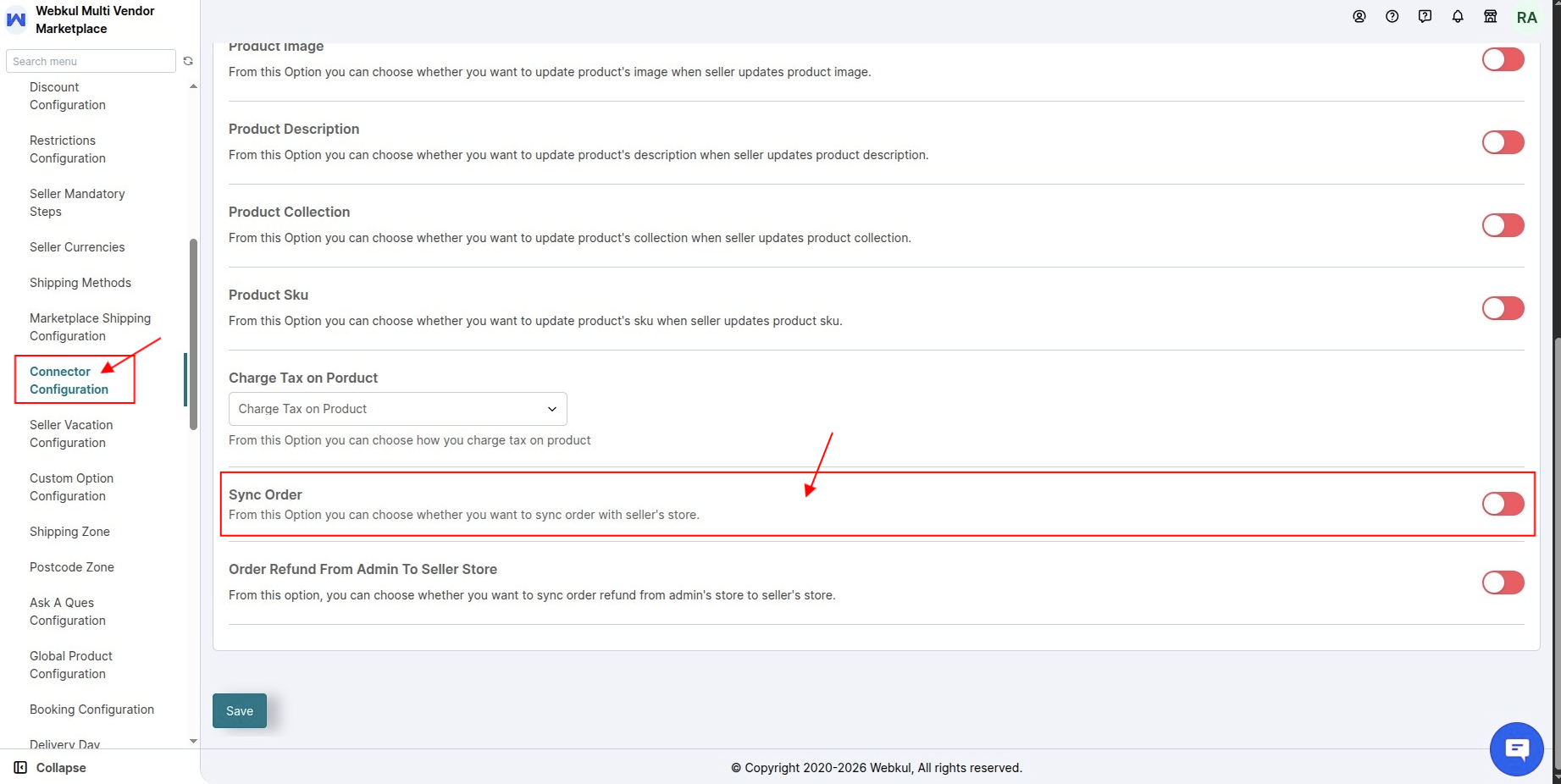Click the help question mark icon
This screenshot has width=1561, height=784.
coord(1392,17)
